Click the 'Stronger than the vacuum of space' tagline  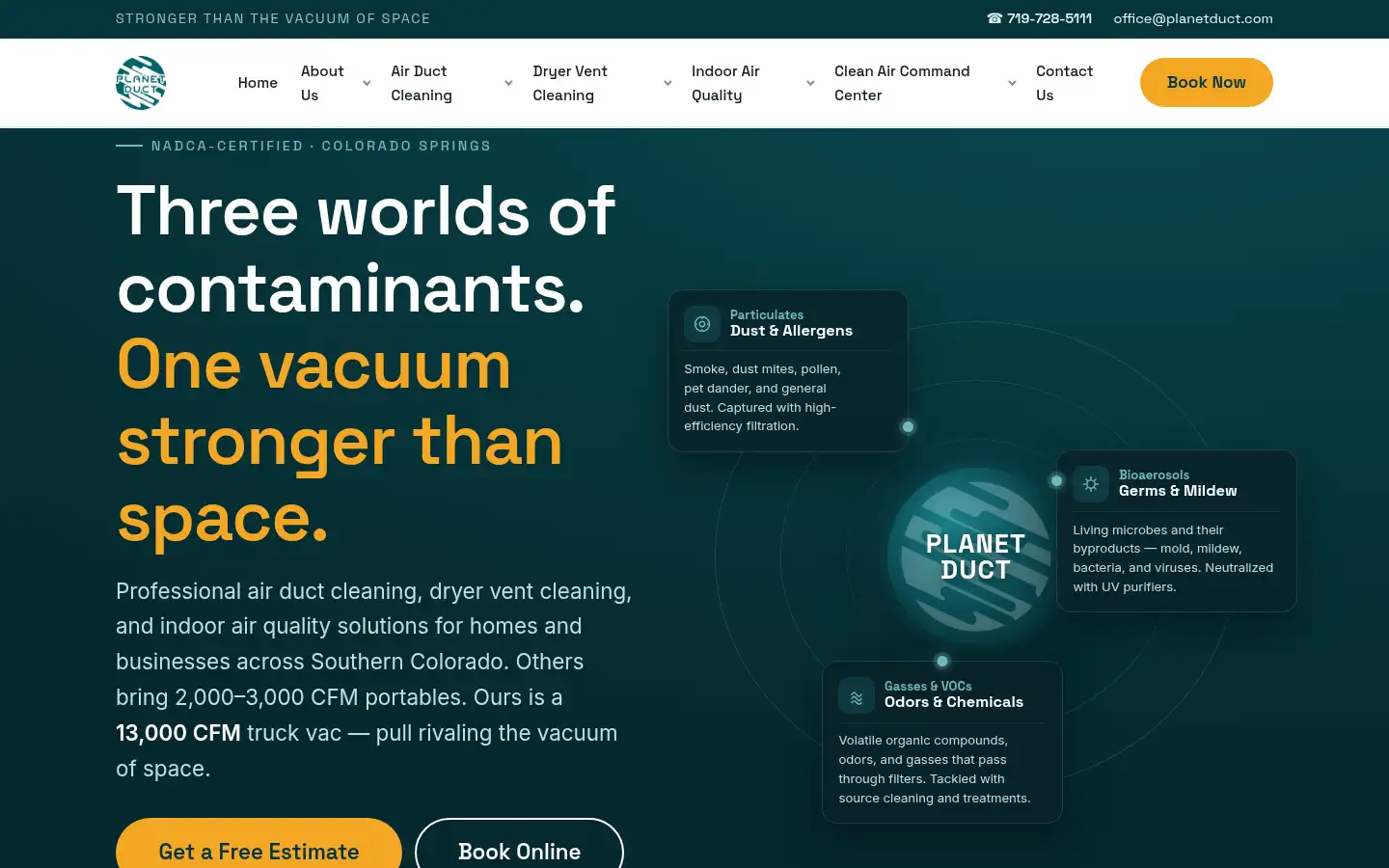pyautogui.click(x=273, y=18)
